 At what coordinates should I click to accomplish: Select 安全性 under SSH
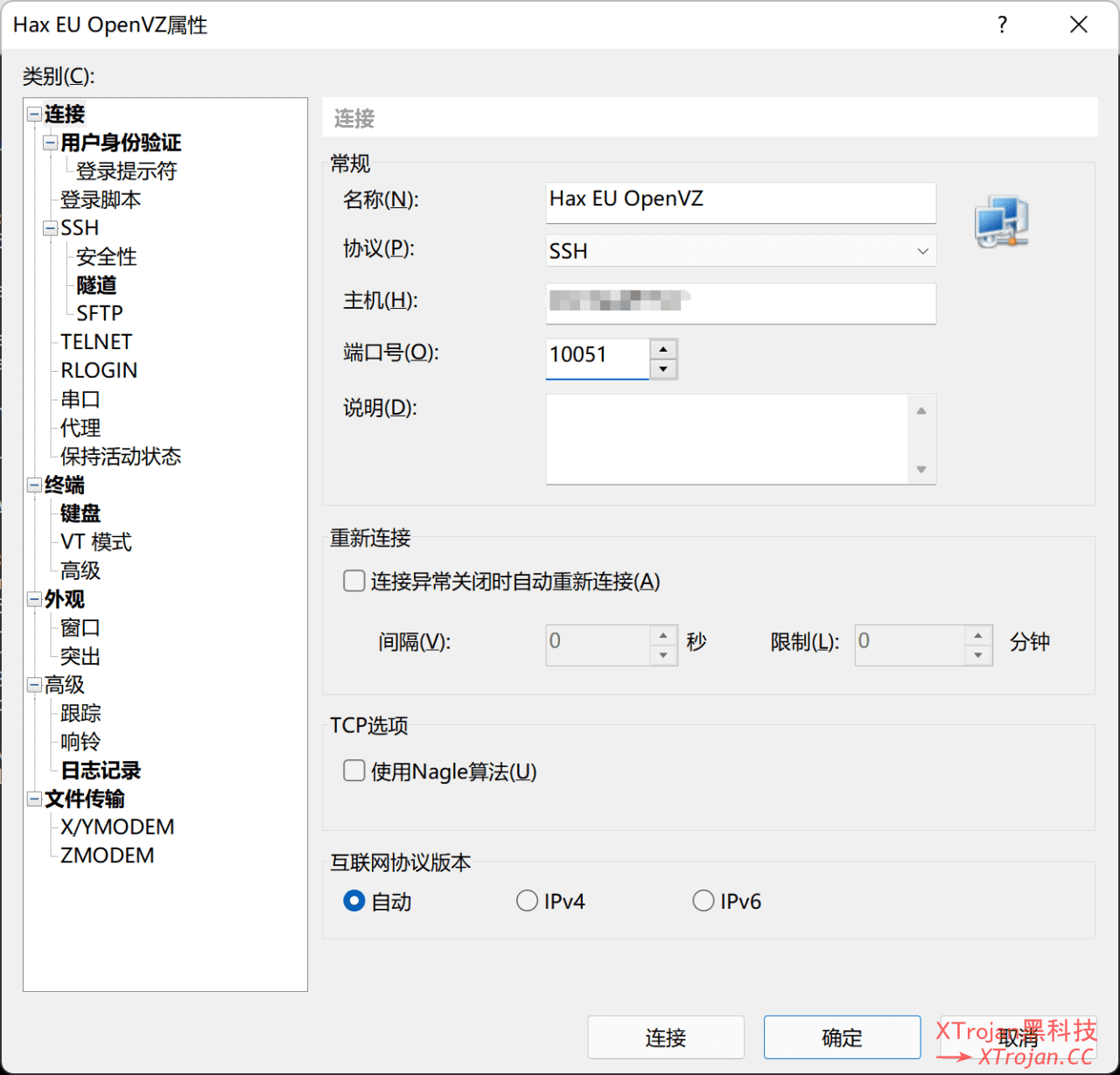pos(105,256)
